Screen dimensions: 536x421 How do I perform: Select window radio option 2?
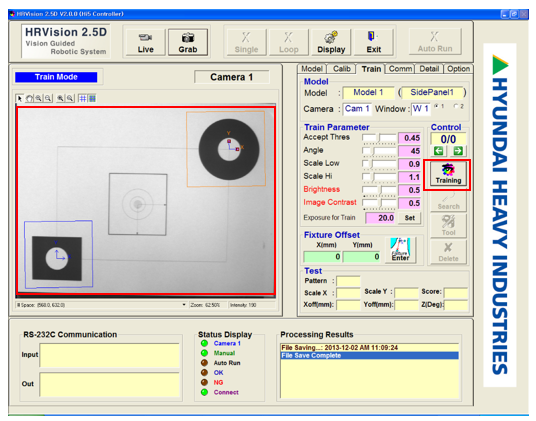(x=456, y=106)
